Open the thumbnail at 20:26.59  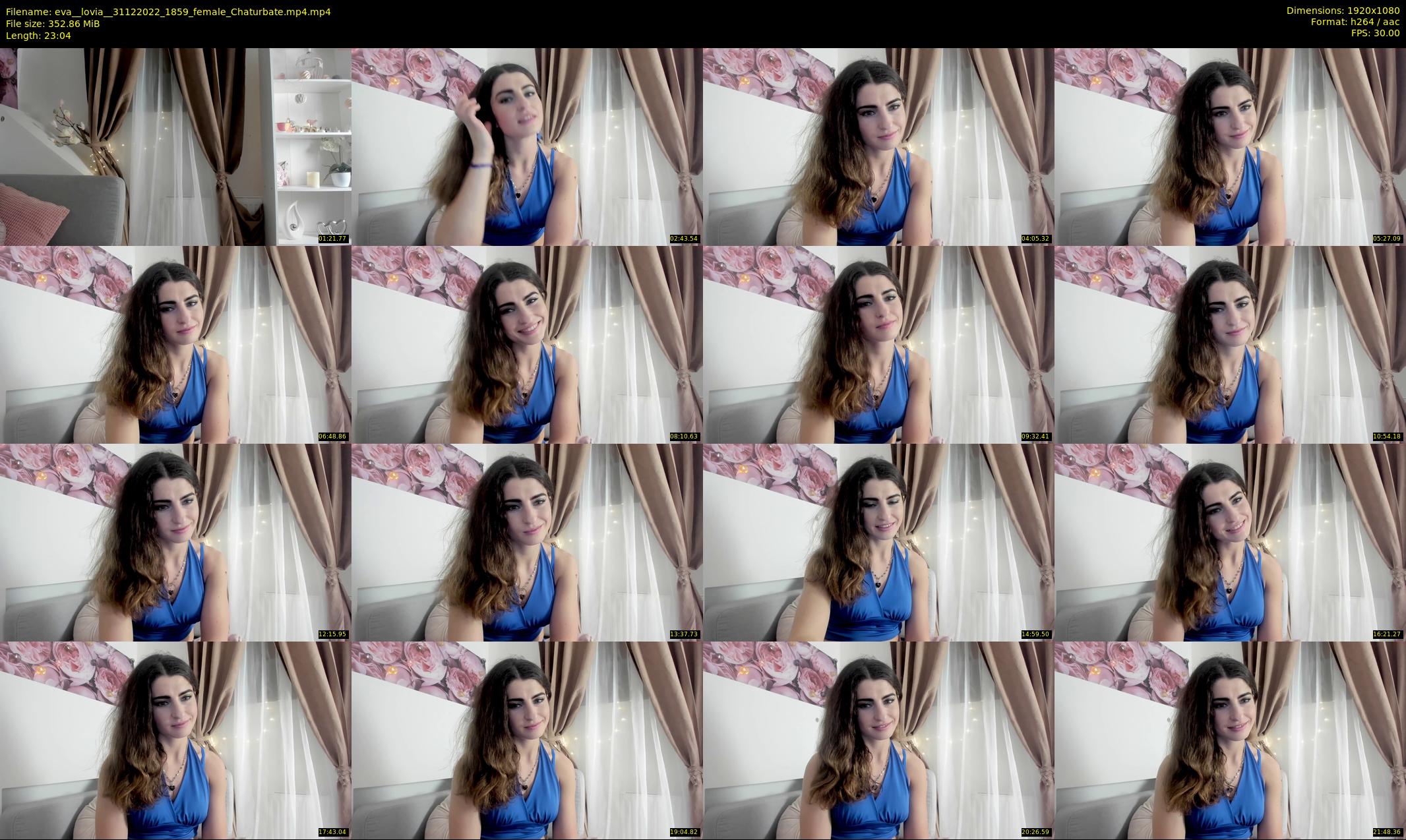(878, 740)
